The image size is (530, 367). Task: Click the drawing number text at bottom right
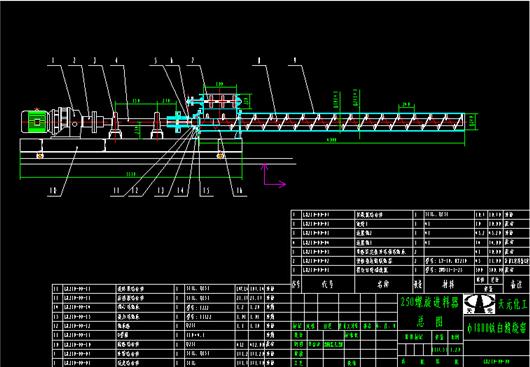pos(496,362)
